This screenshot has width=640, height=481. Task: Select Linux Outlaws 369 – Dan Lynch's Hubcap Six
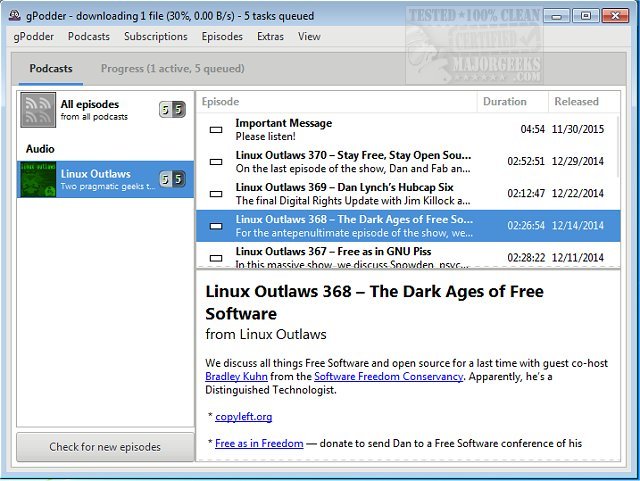[x=344, y=187]
